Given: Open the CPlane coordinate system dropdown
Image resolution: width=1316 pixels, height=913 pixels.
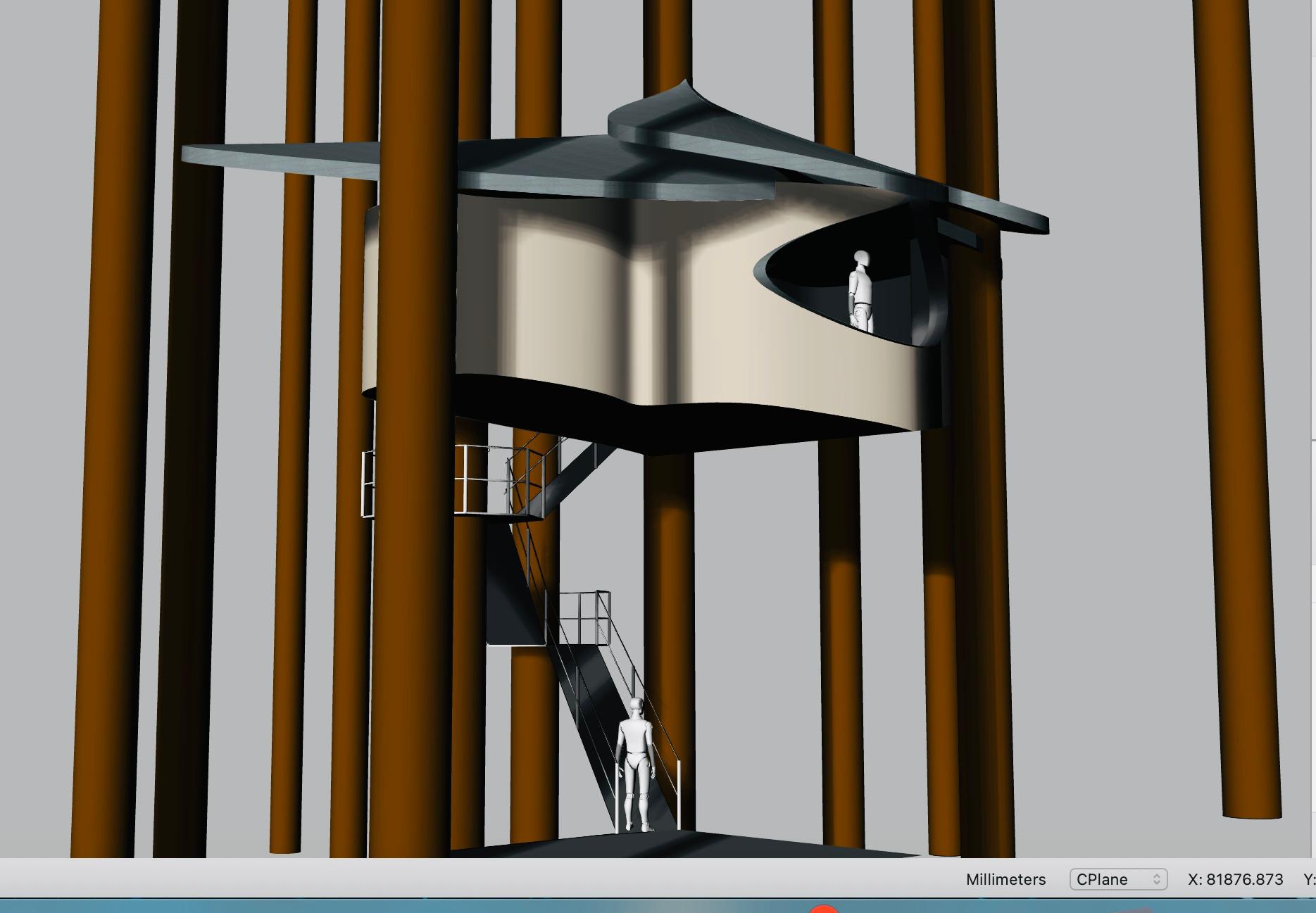Looking at the screenshot, I should [x=1118, y=879].
